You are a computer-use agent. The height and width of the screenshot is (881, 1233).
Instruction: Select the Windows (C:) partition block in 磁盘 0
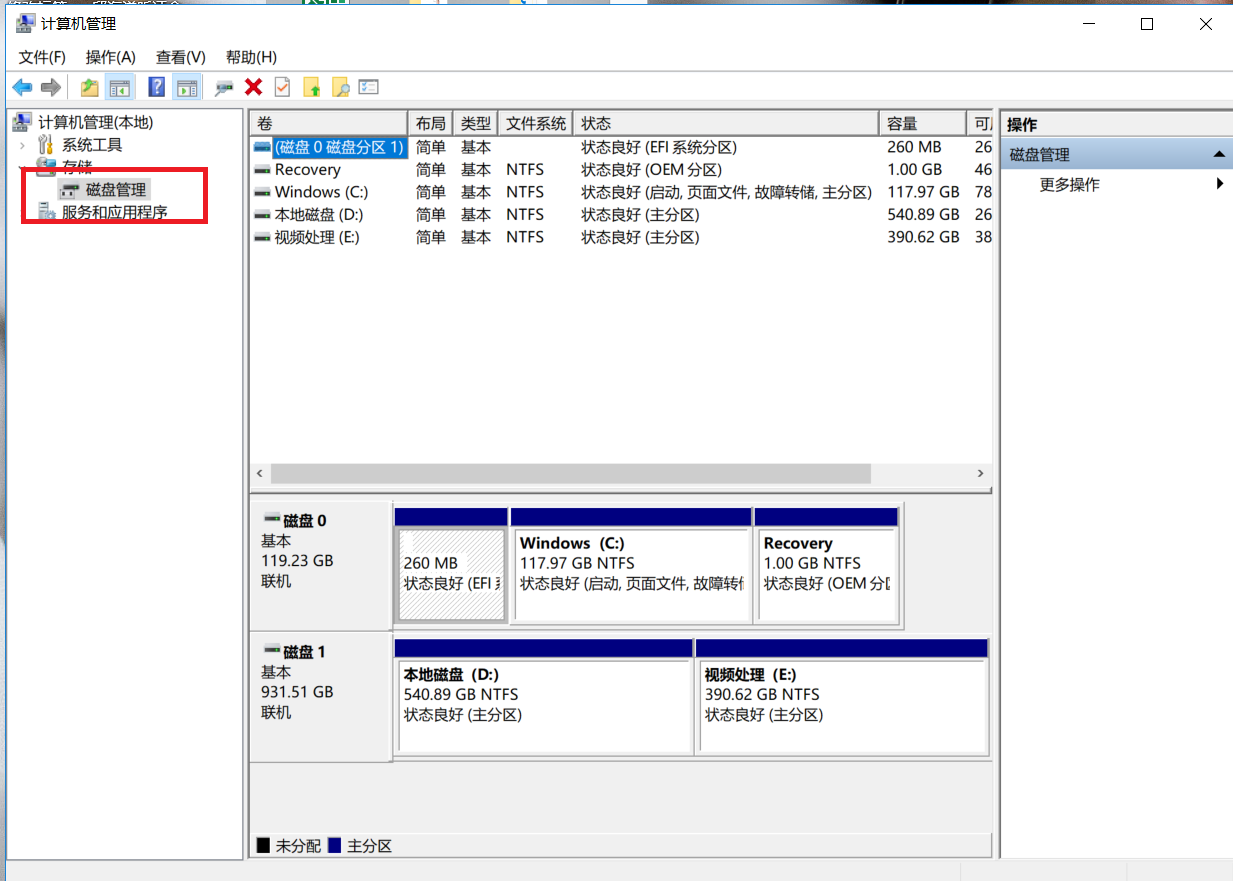pos(630,572)
